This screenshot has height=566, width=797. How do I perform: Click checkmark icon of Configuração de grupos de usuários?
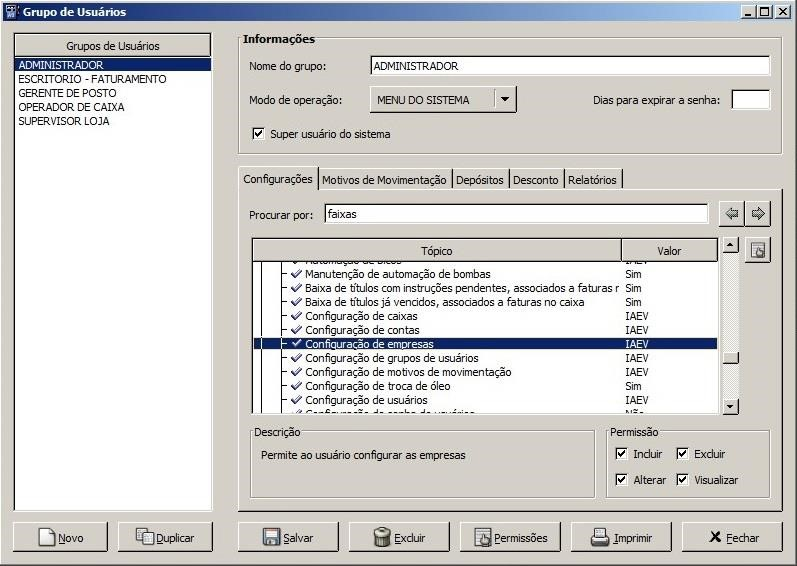(x=296, y=358)
